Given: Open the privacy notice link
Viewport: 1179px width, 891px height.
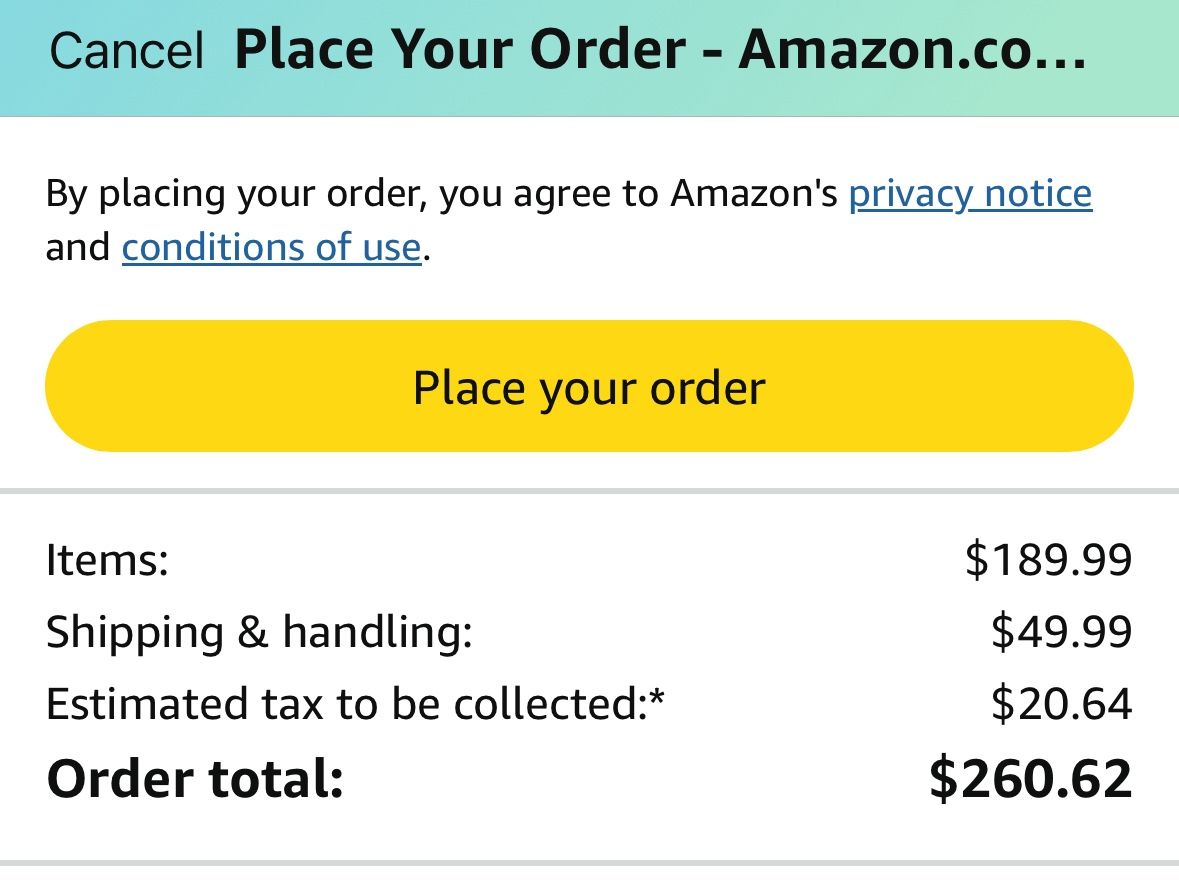Looking at the screenshot, I should (970, 193).
